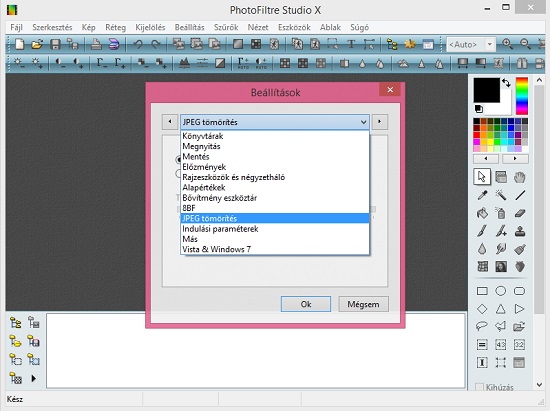
Task: Click the next settings page arrow
Action: pos(380,122)
